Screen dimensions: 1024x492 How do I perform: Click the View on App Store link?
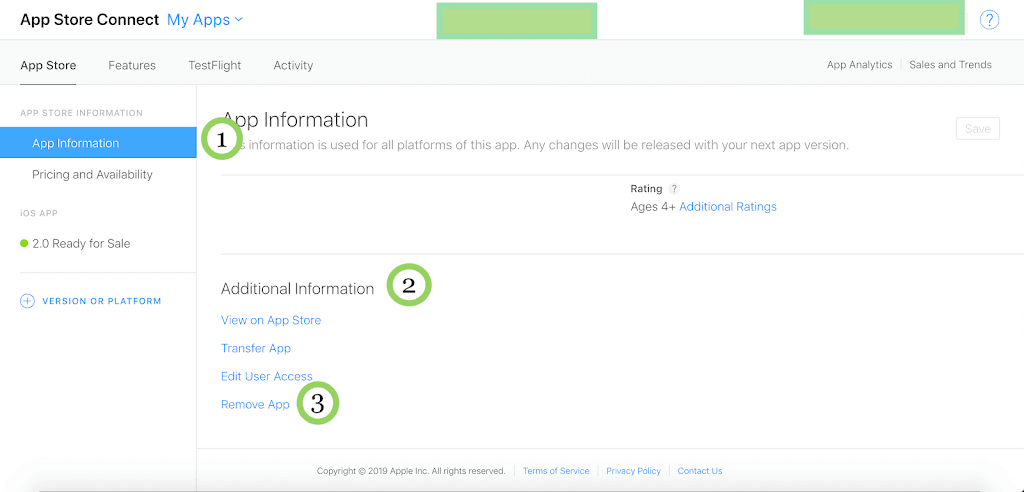click(271, 320)
